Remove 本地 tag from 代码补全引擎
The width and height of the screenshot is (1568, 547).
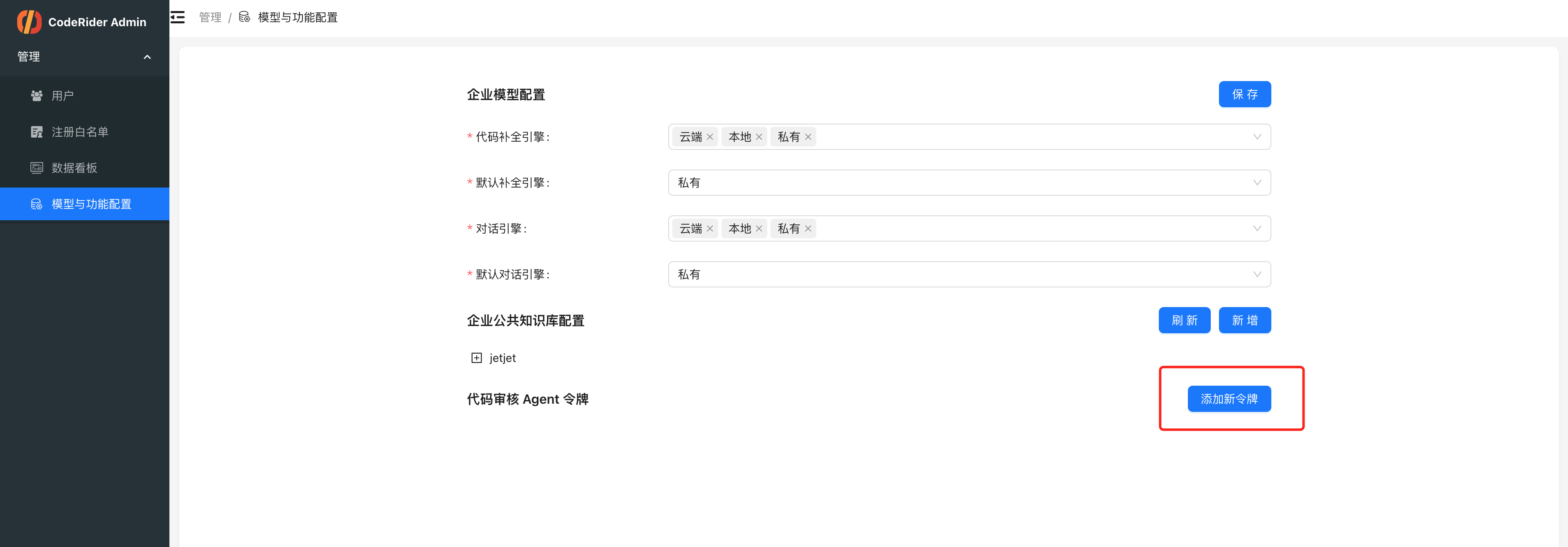pyautogui.click(x=759, y=137)
